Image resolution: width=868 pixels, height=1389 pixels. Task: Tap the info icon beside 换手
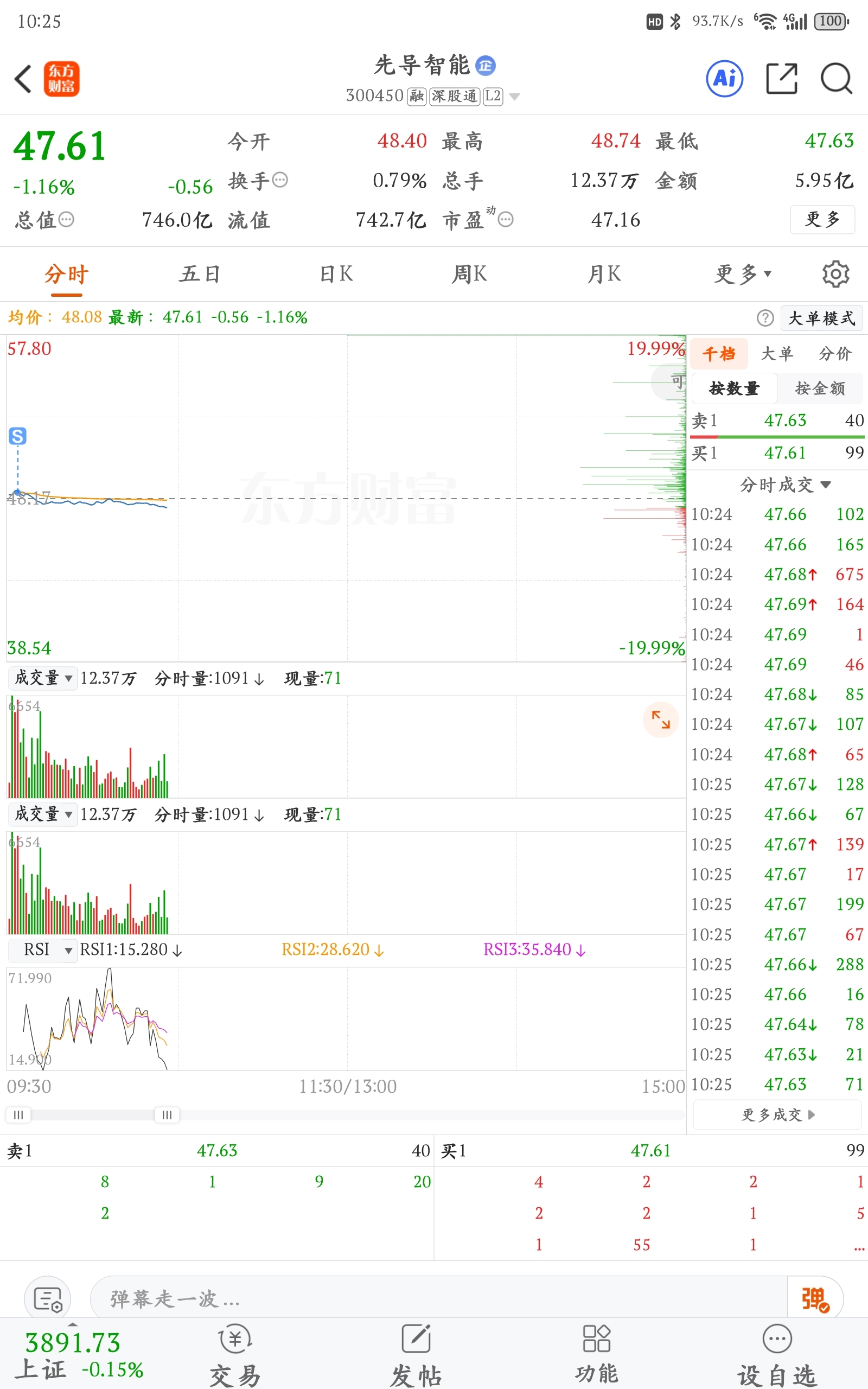(x=280, y=180)
